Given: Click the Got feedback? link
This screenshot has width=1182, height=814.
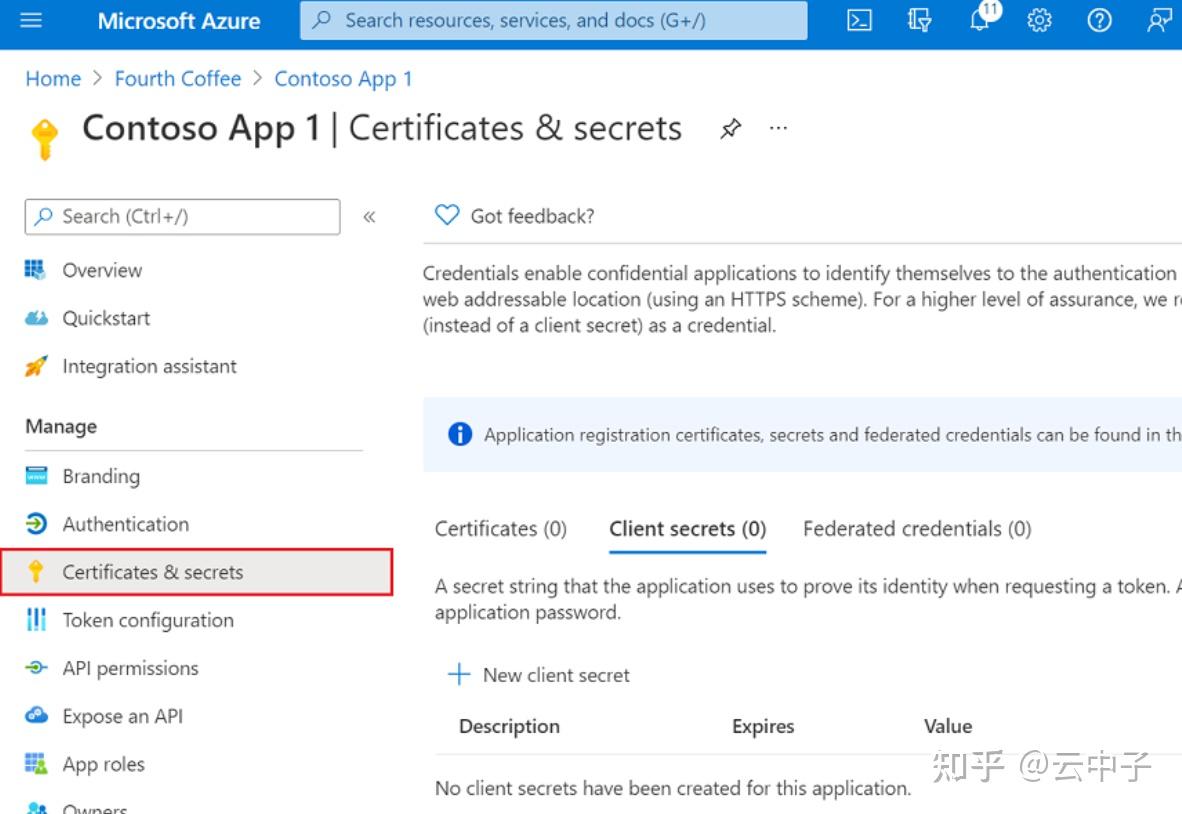Looking at the screenshot, I should point(513,215).
